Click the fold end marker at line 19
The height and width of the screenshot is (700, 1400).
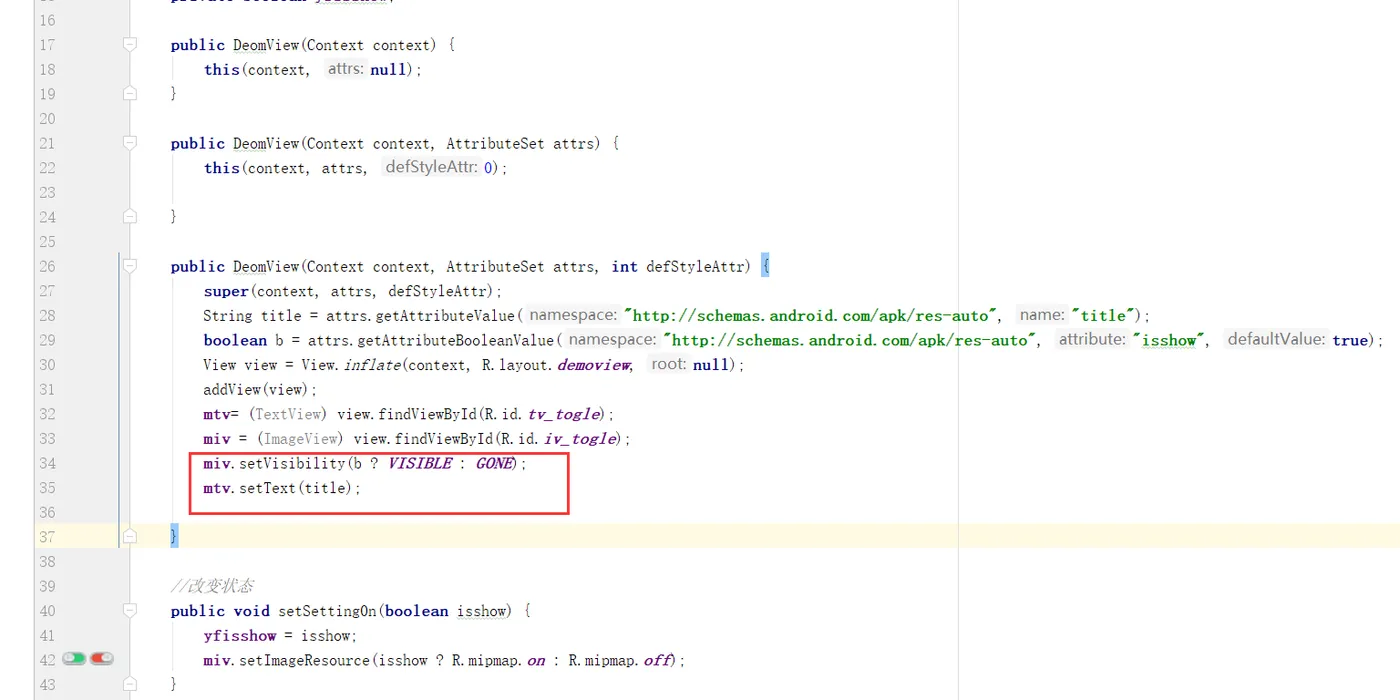point(129,93)
